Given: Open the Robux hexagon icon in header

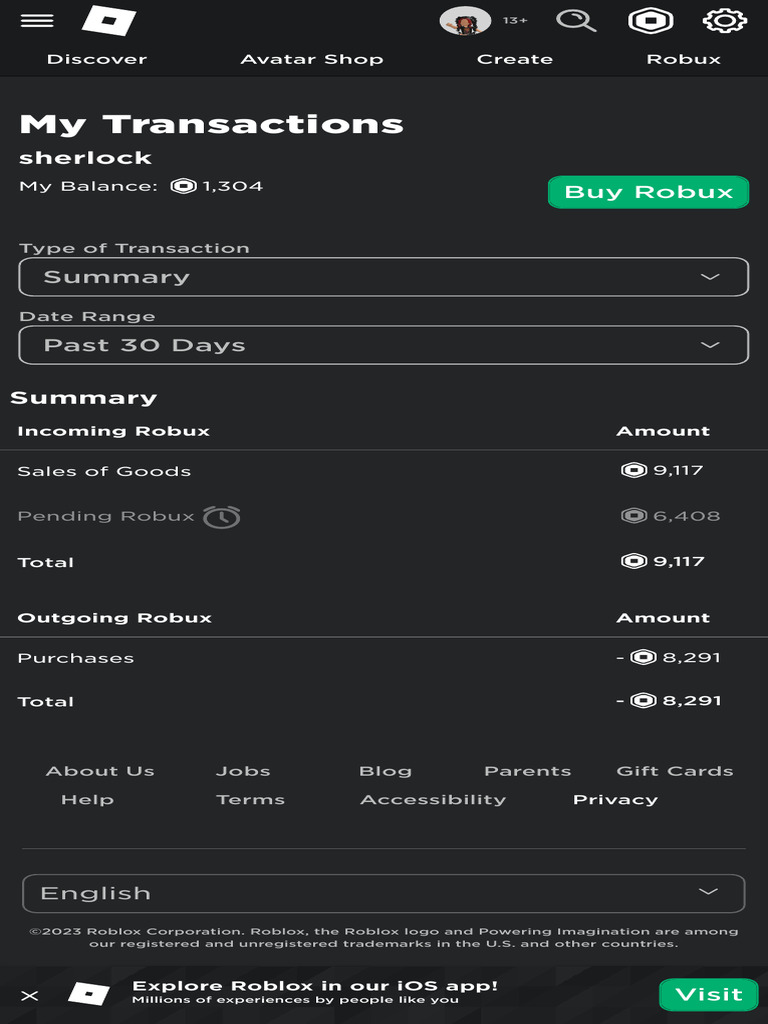Looking at the screenshot, I should [x=650, y=21].
